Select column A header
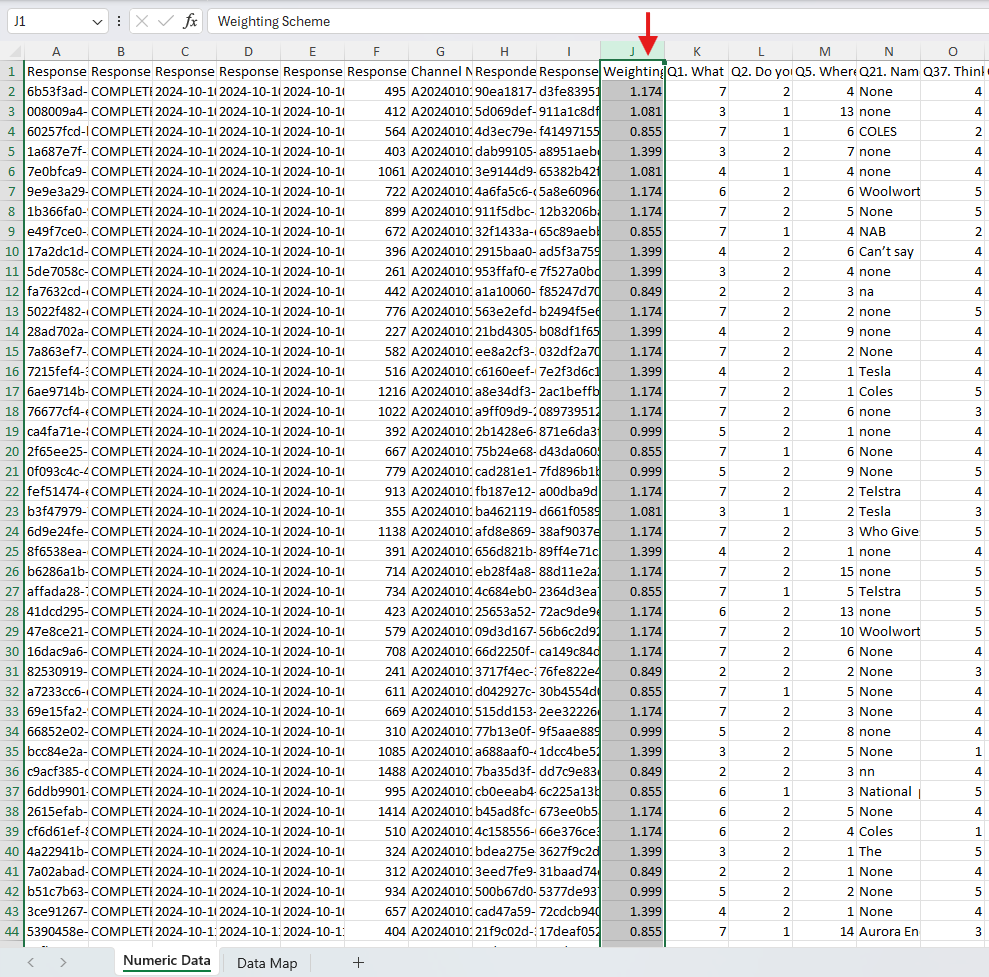 [56, 52]
